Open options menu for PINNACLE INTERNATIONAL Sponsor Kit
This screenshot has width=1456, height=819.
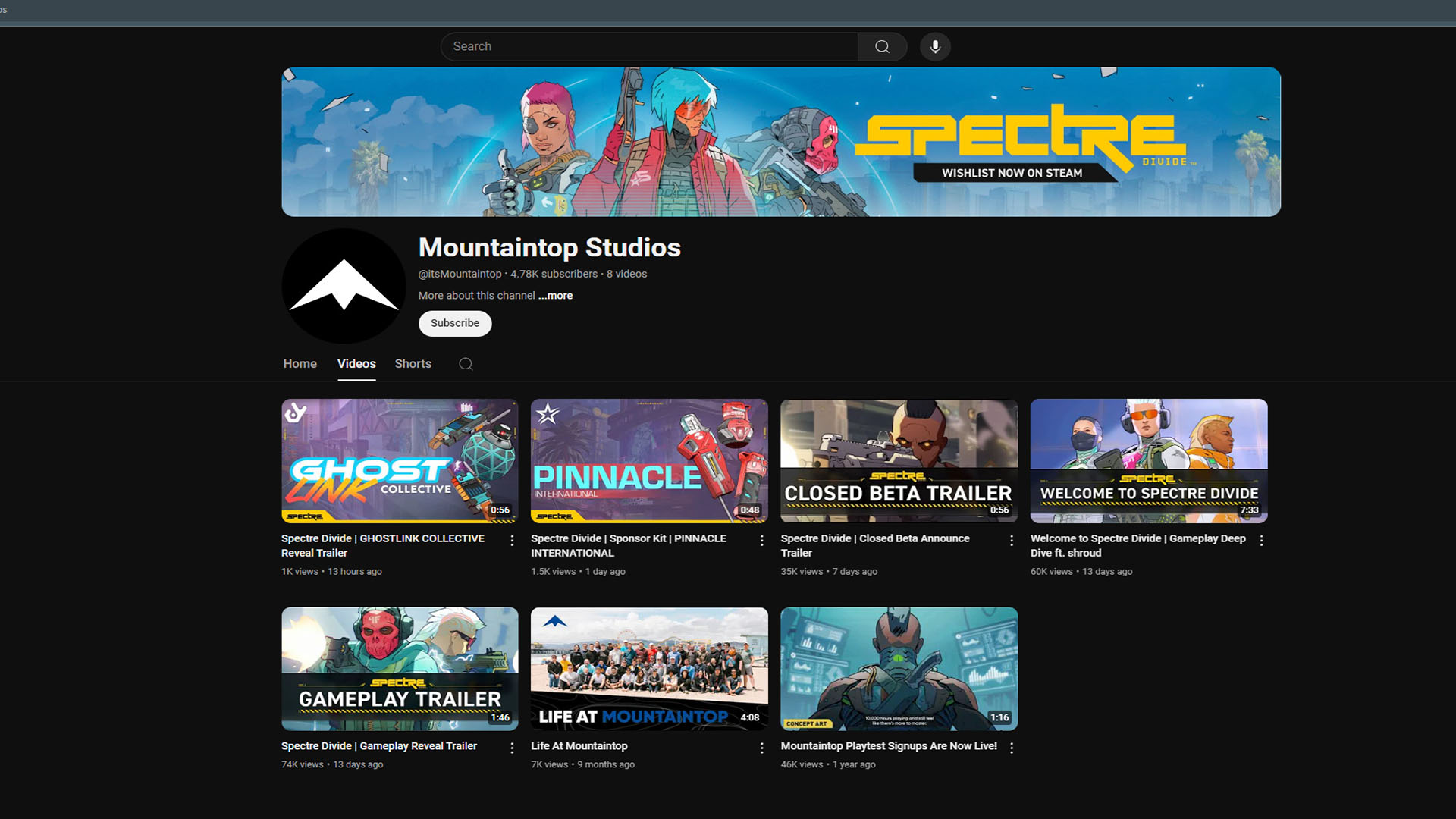(761, 540)
